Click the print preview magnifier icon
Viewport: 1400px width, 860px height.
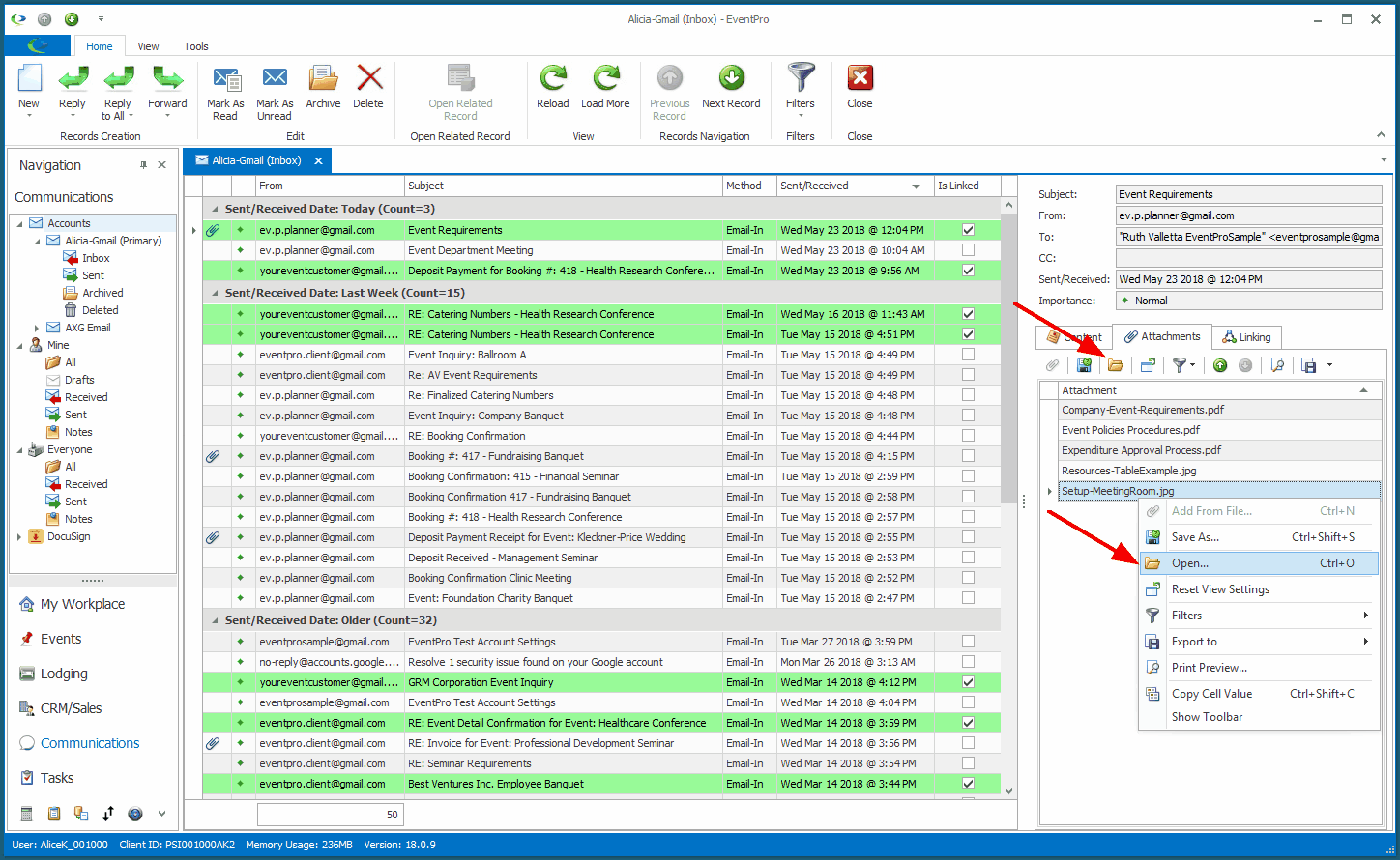[x=1277, y=365]
